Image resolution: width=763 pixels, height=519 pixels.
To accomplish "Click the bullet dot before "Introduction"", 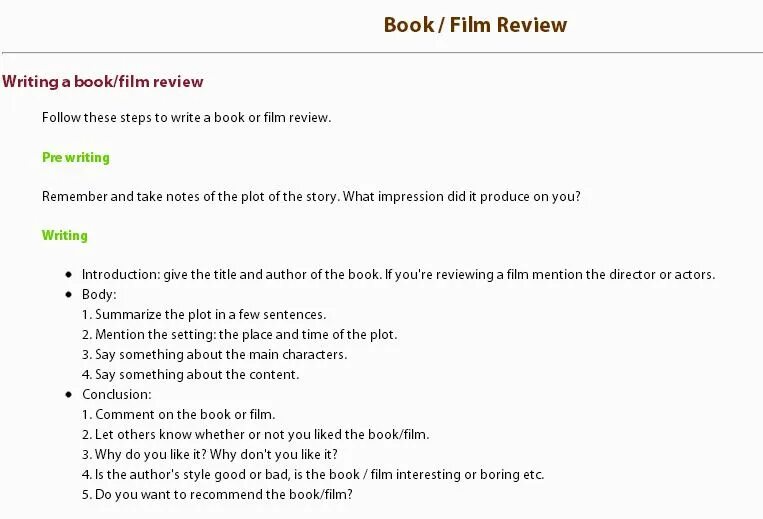I will [x=69, y=274].
